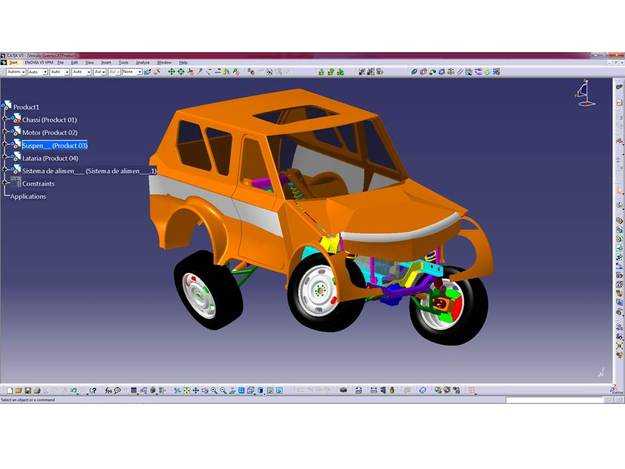Select Motor (Product 02) in tree
Image resolution: width=625 pixels, height=469 pixels.
50,133
